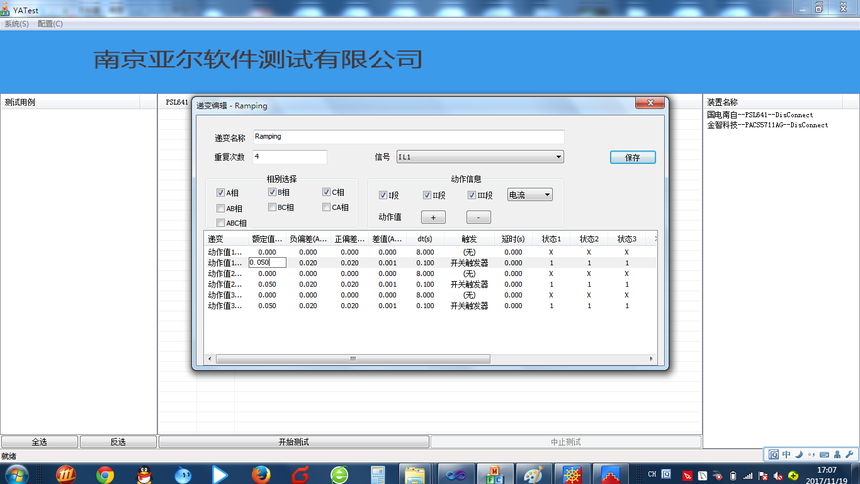
Task: Click the 开始测试 button
Action: tap(294, 442)
